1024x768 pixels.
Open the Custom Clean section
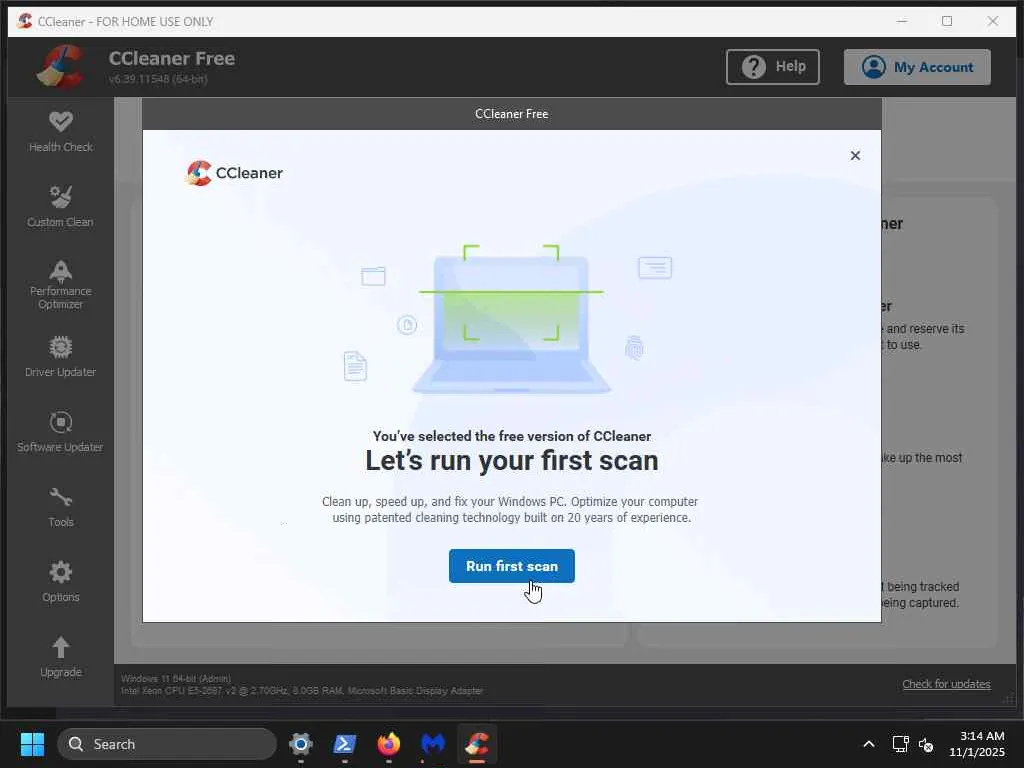coord(60,207)
